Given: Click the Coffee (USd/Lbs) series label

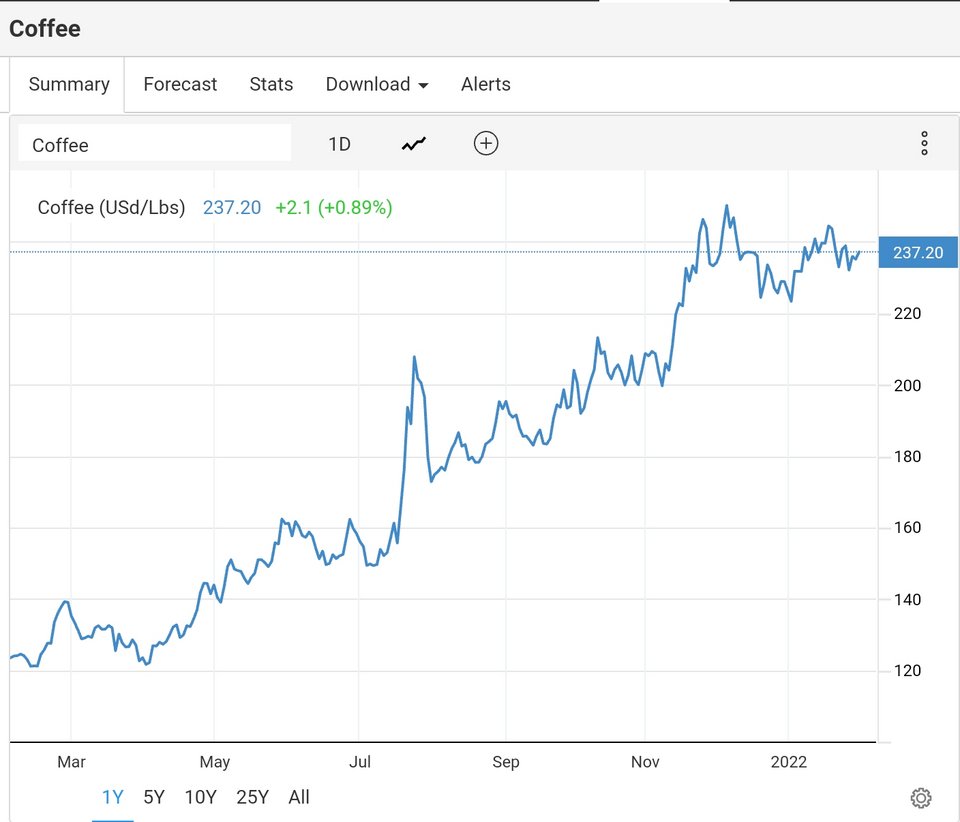Looking at the screenshot, I should pos(111,207).
